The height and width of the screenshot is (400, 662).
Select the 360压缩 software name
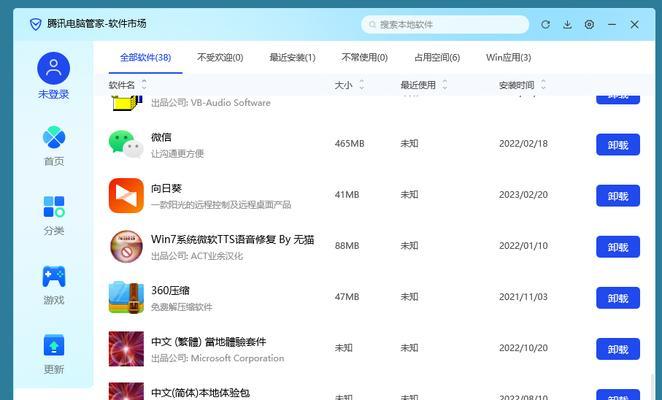tap(170, 291)
